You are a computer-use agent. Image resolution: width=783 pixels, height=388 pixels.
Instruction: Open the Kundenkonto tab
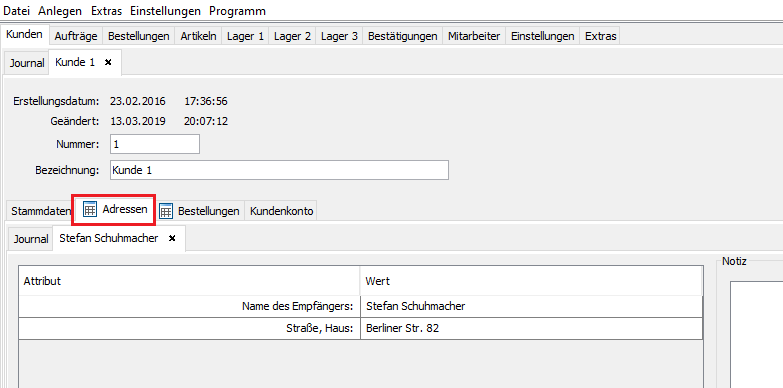point(282,211)
